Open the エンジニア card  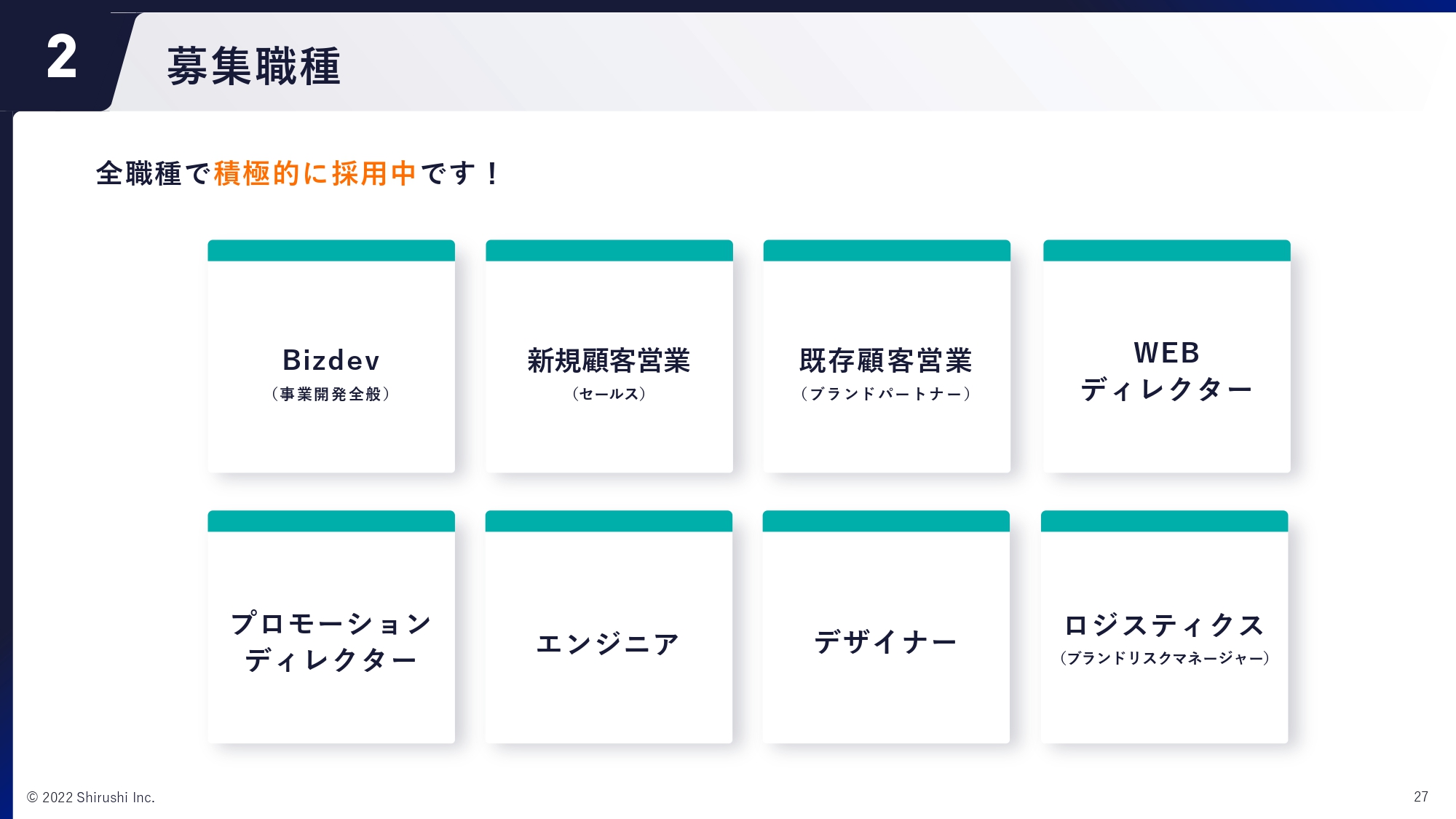(x=609, y=627)
